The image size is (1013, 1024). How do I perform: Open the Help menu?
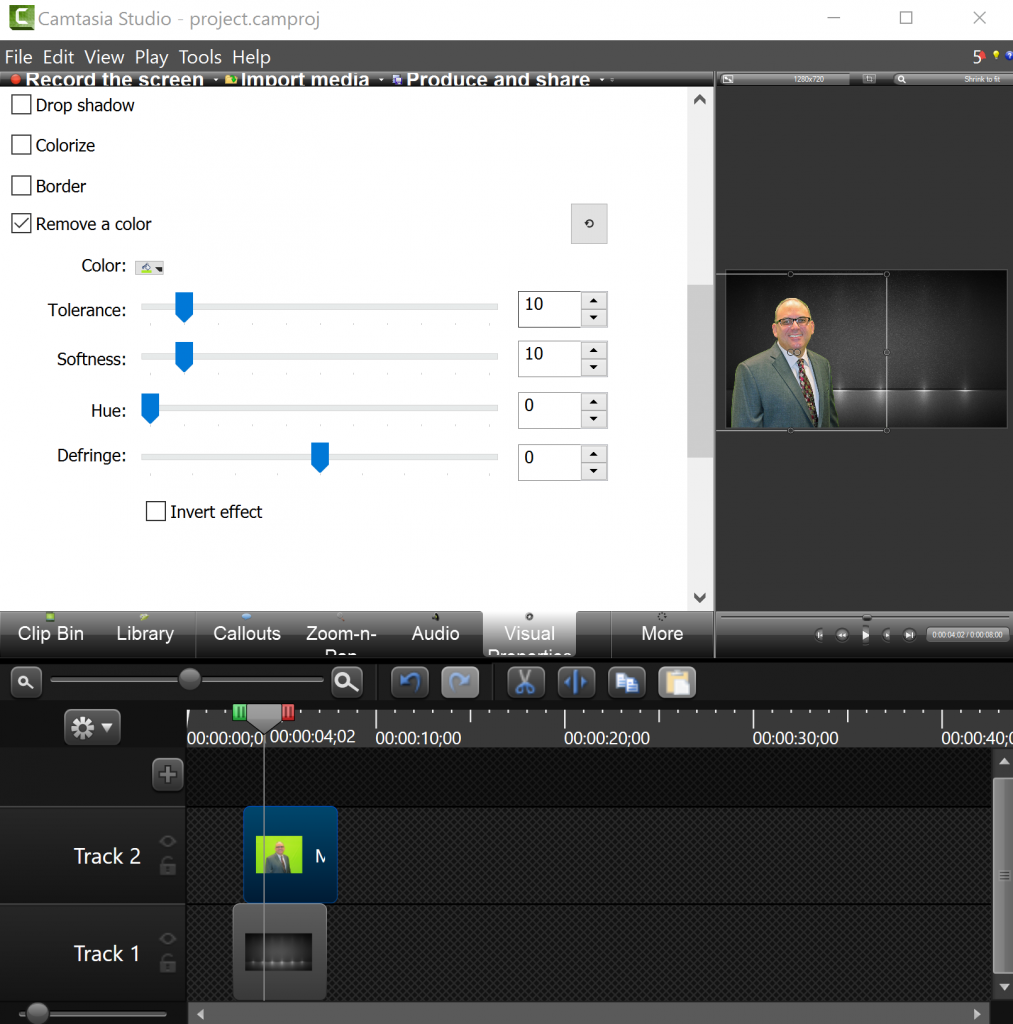(251, 57)
